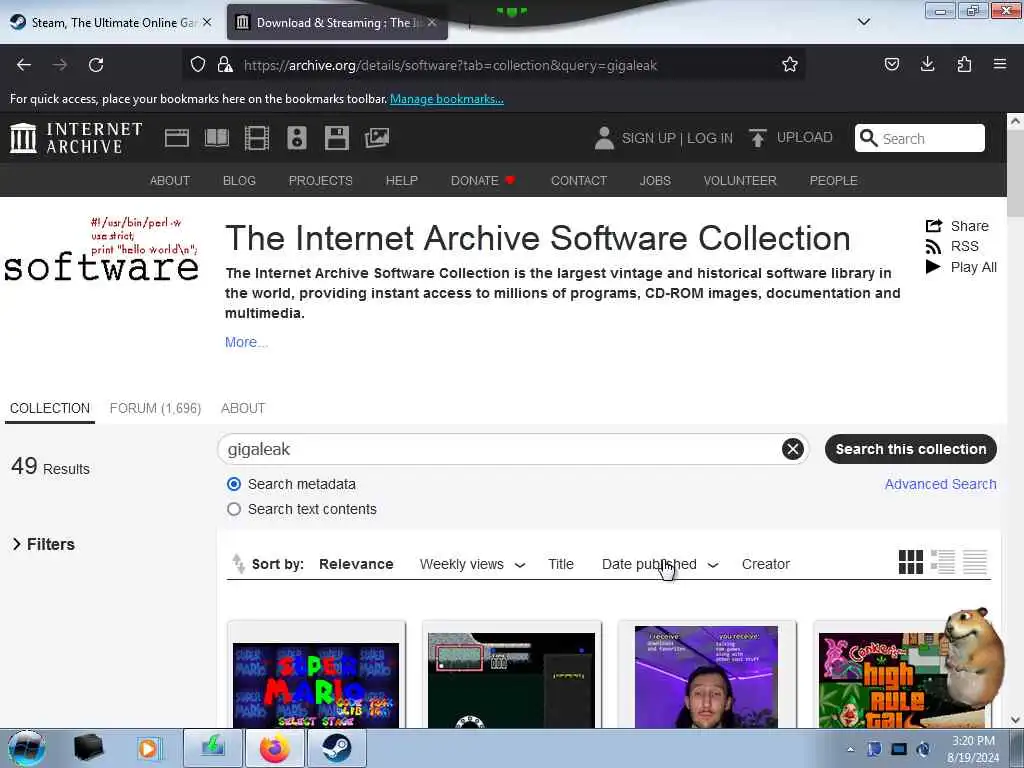Switch to tile grid view
This screenshot has height=768, width=1024.
911,562
